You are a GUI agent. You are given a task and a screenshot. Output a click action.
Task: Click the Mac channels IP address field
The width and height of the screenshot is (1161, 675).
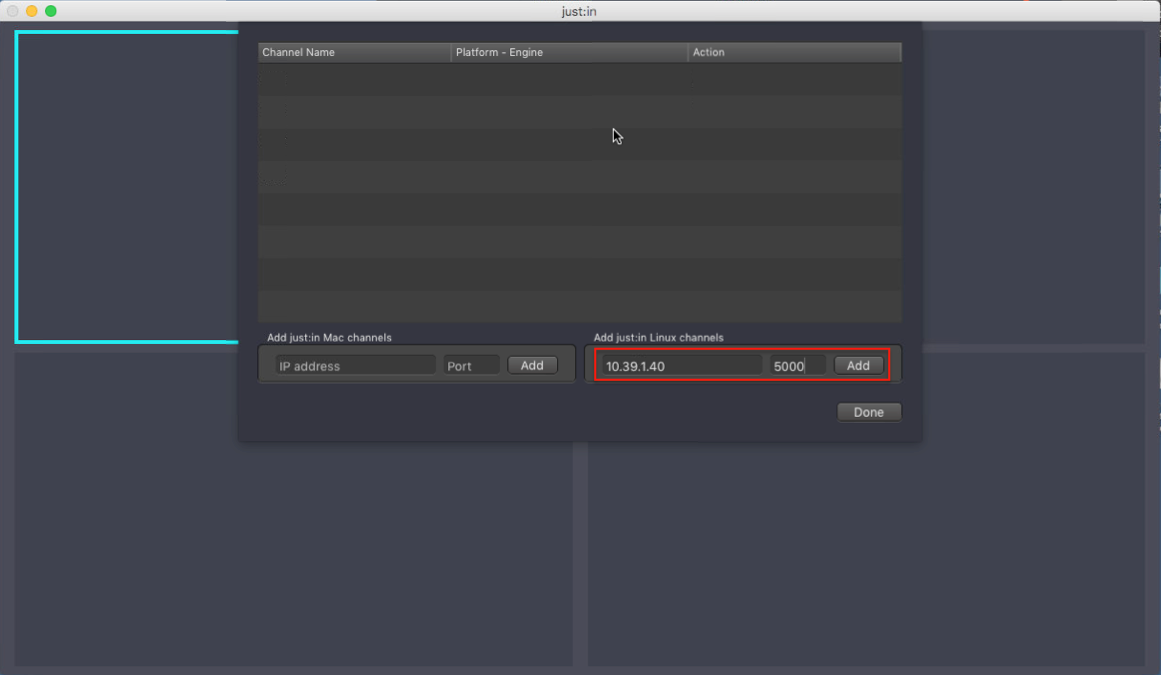pyautogui.click(x=355, y=366)
